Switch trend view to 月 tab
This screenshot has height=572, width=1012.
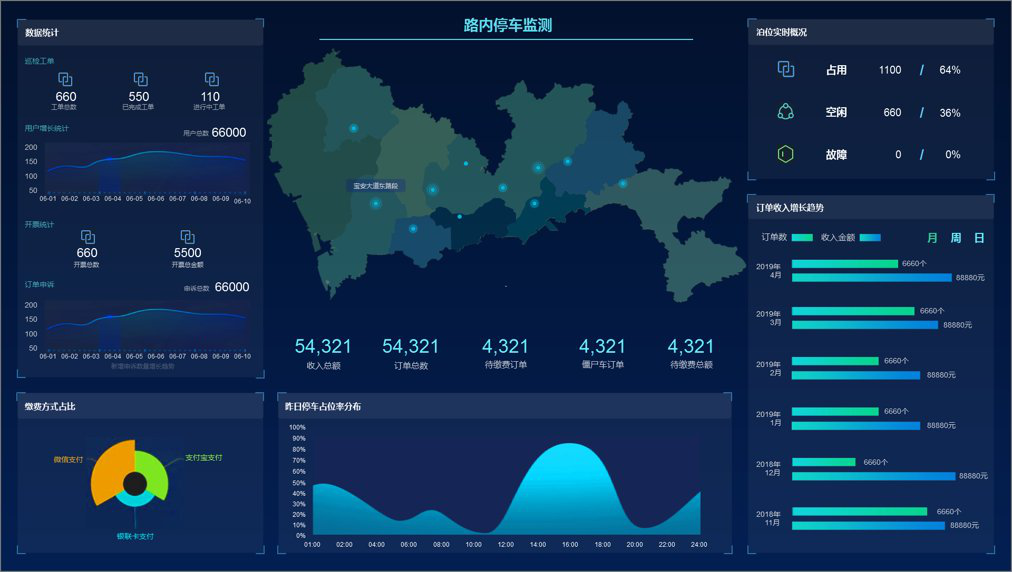pyautogui.click(x=932, y=238)
